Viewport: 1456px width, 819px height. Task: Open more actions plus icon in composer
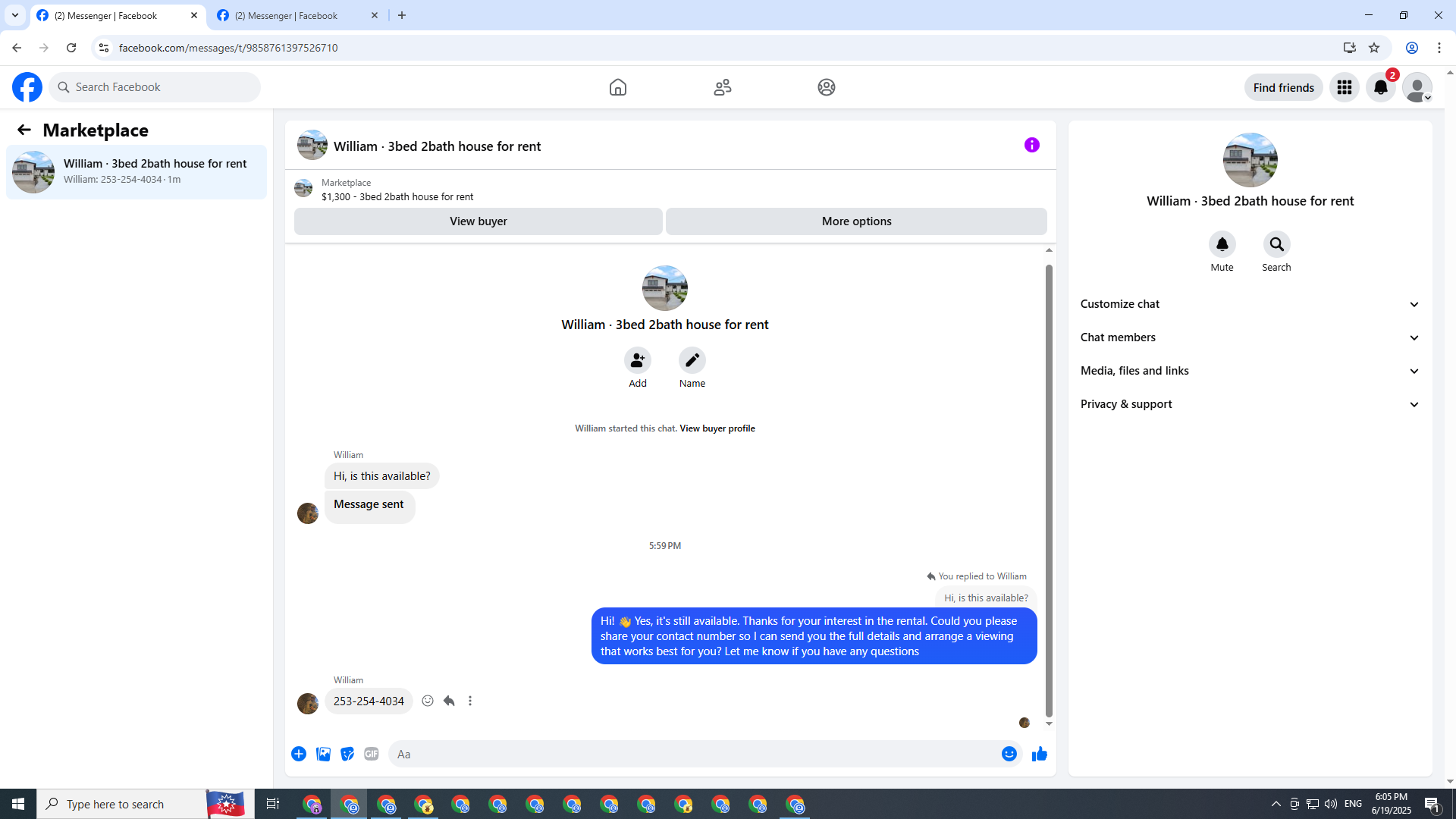click(x=299, y=754)
